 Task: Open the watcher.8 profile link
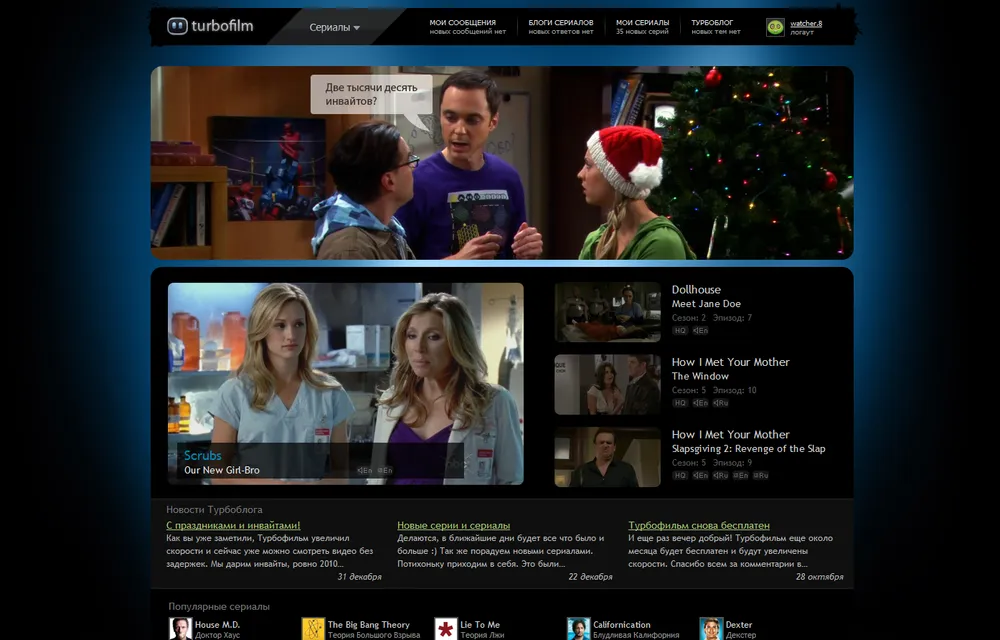[x=806, y=24]
